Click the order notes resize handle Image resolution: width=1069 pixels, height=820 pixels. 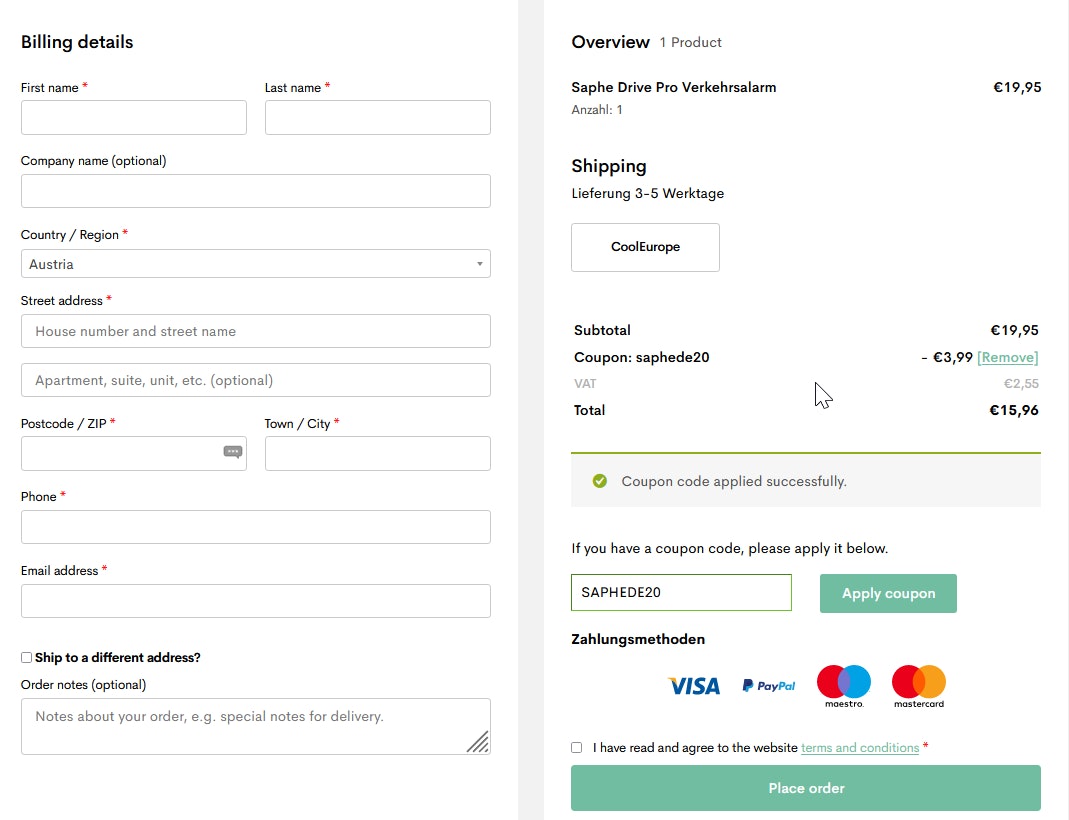(478, 741)
